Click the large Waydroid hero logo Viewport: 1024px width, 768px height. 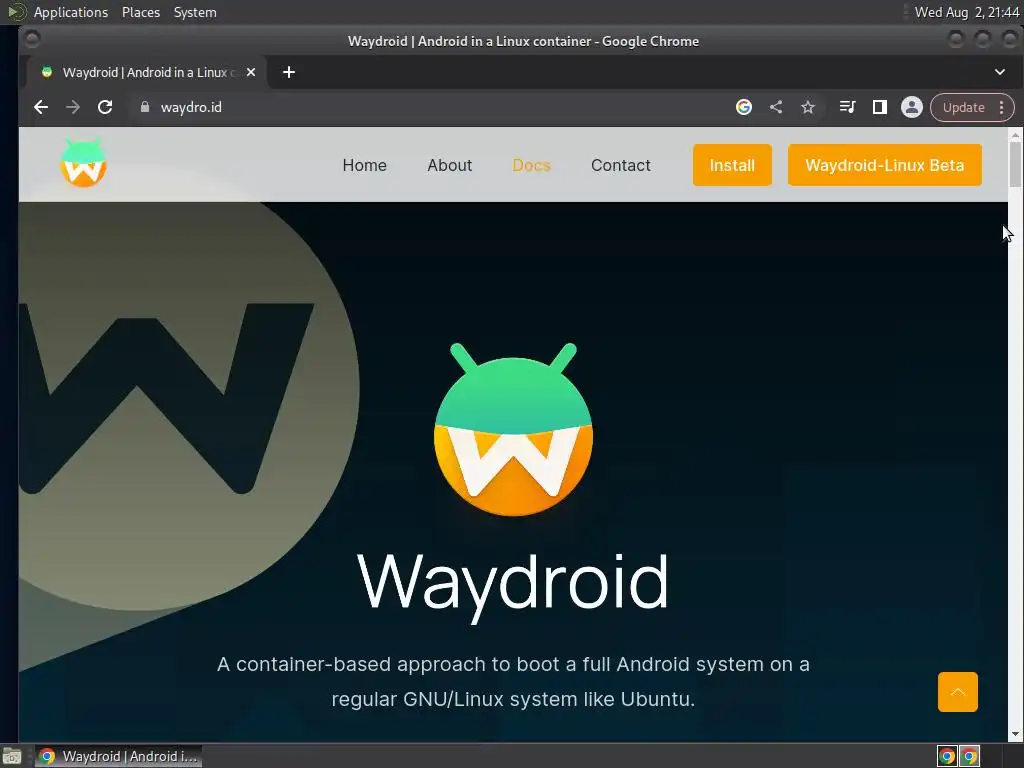pos(513,429)
